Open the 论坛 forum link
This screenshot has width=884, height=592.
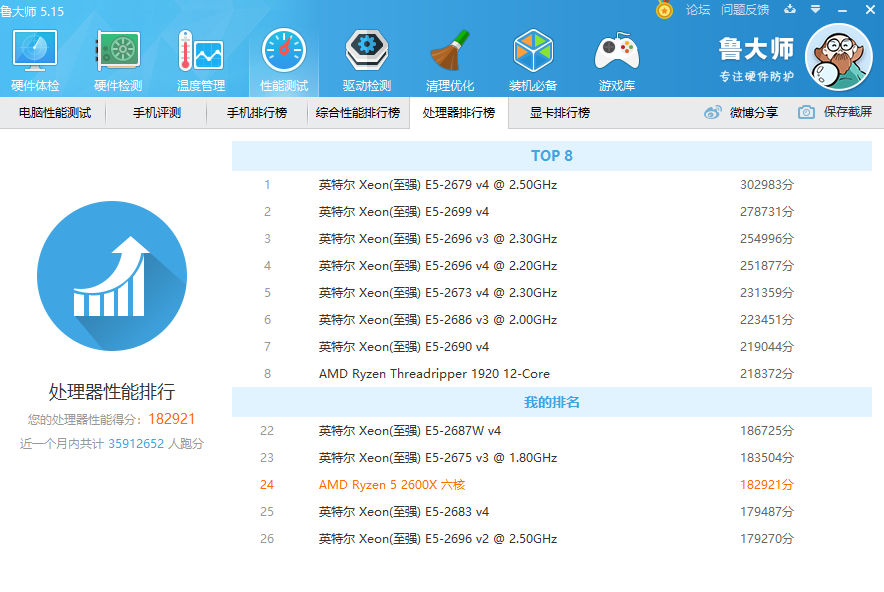point(698,10)
